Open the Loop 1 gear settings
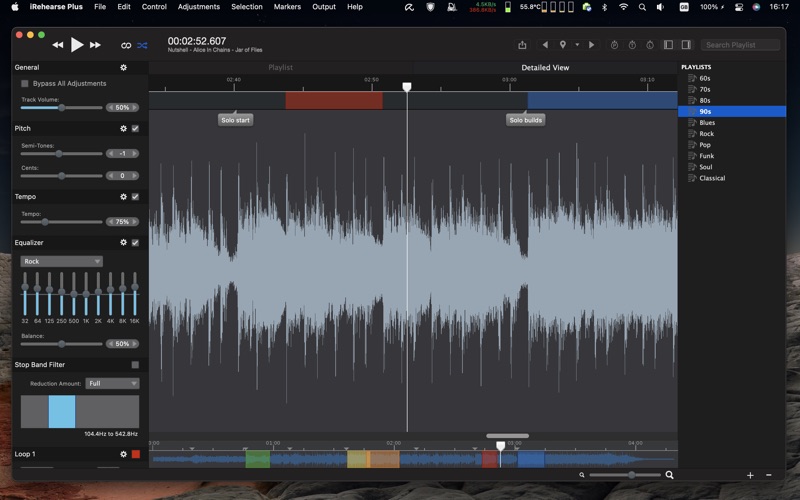Image resolution: width=800 pixels, height=500 pixels. [x=123, y=454]
